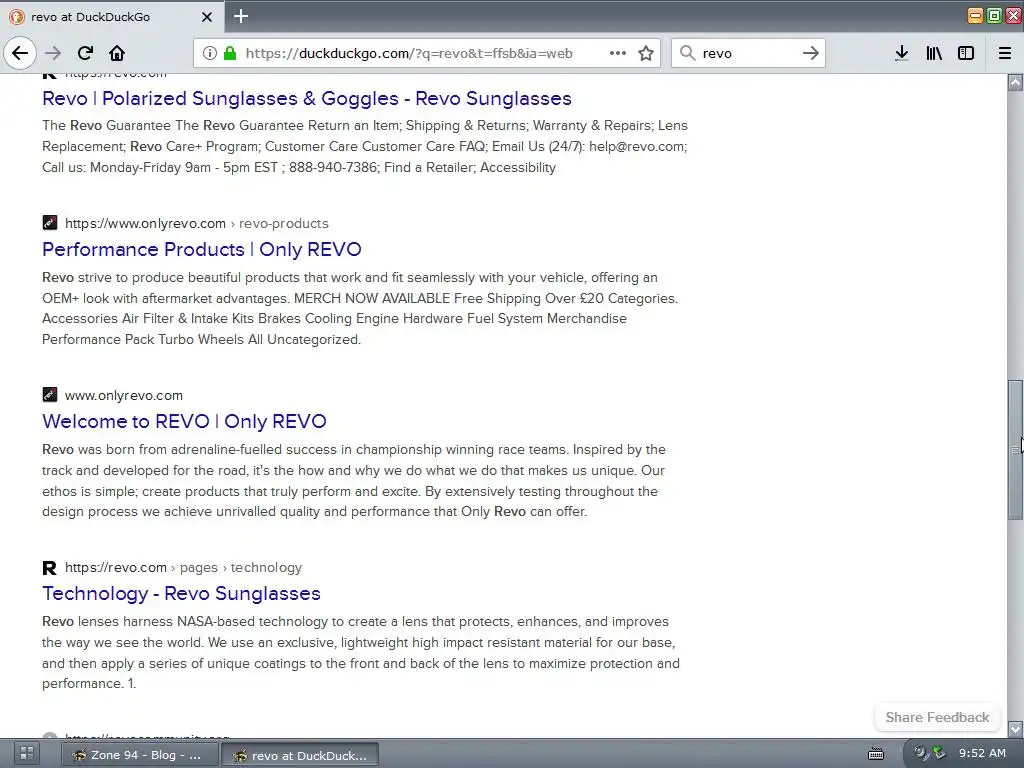Open the library bookmarks icon
The image size is (1024, 768).
(x=934, y=53)
